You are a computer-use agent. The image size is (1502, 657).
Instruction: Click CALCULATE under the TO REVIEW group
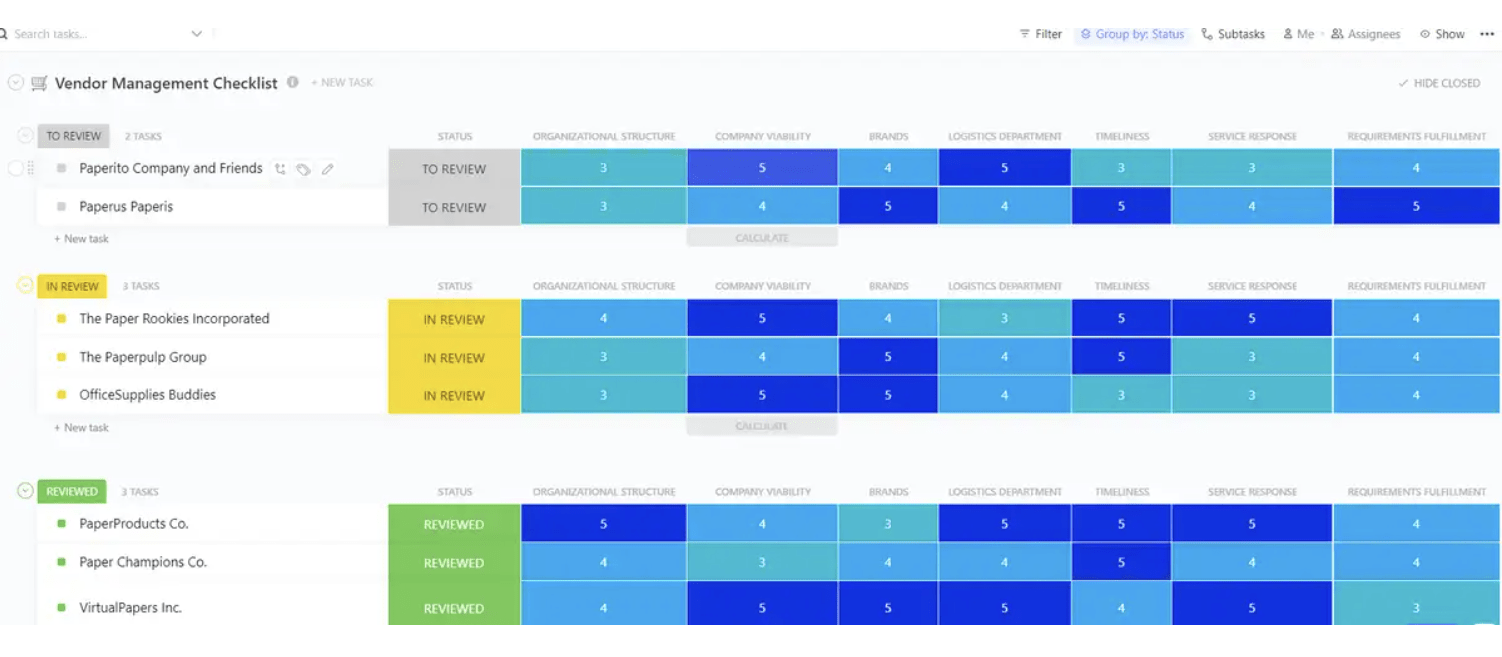coord(762,237)
